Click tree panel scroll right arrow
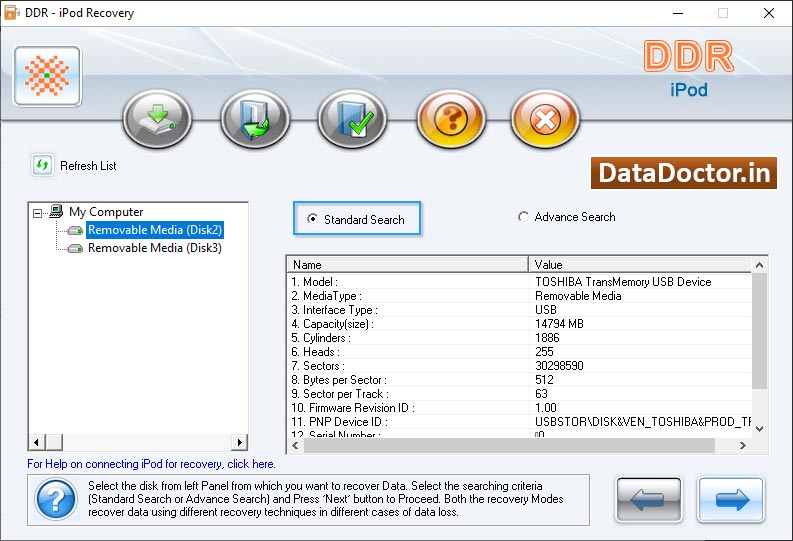793x541 pixels. (x=239, y=442)
